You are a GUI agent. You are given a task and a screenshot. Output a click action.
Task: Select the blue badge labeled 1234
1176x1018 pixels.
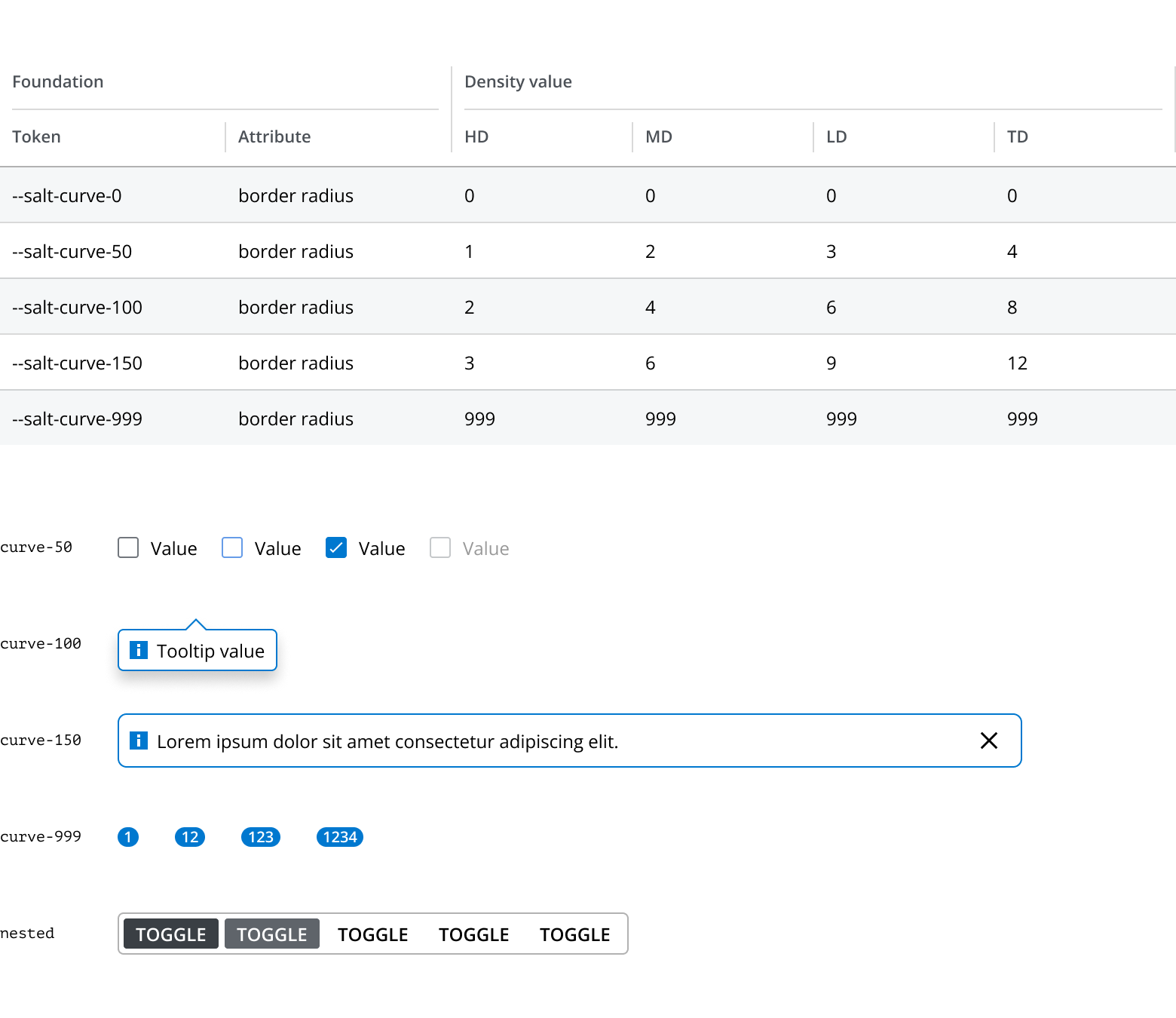340,837
